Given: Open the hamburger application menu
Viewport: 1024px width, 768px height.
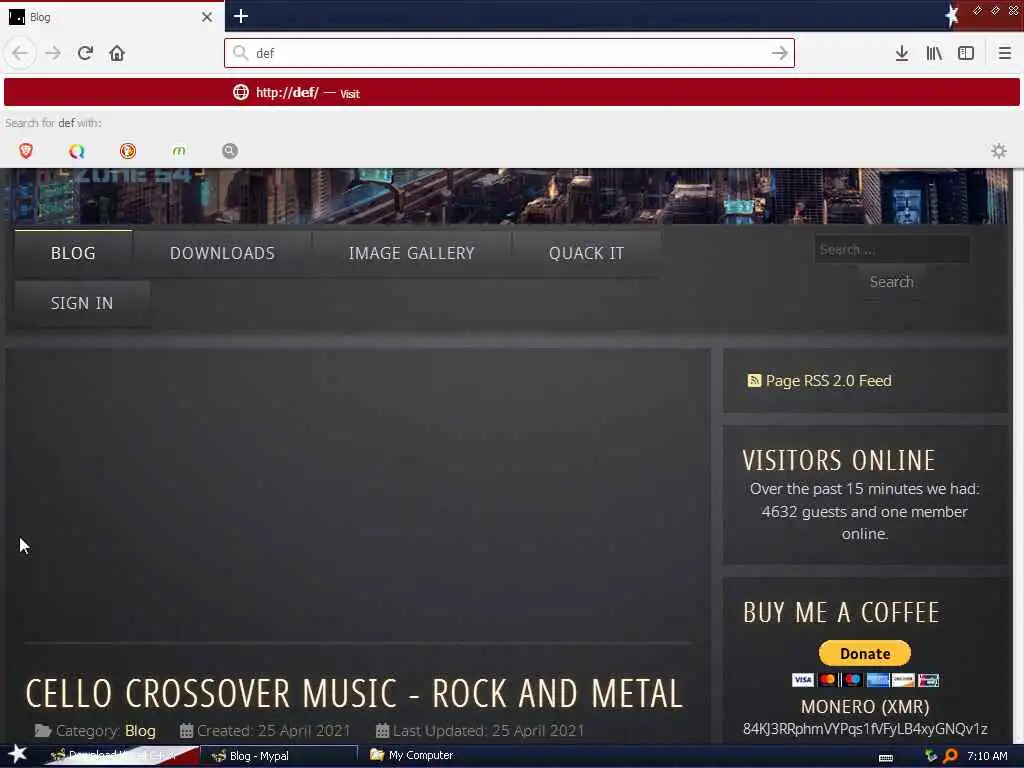Looking at the screenshot, I should [1004, 53].
